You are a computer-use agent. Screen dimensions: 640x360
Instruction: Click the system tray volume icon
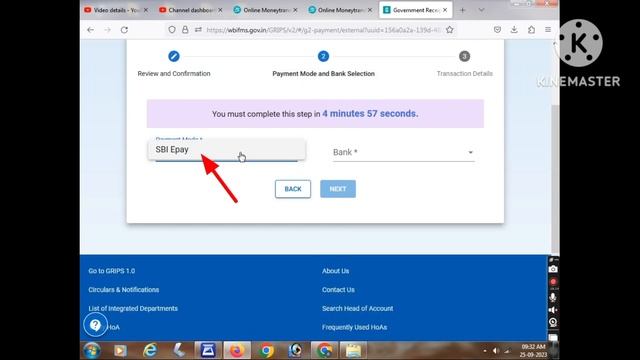[x=496, y=351]
